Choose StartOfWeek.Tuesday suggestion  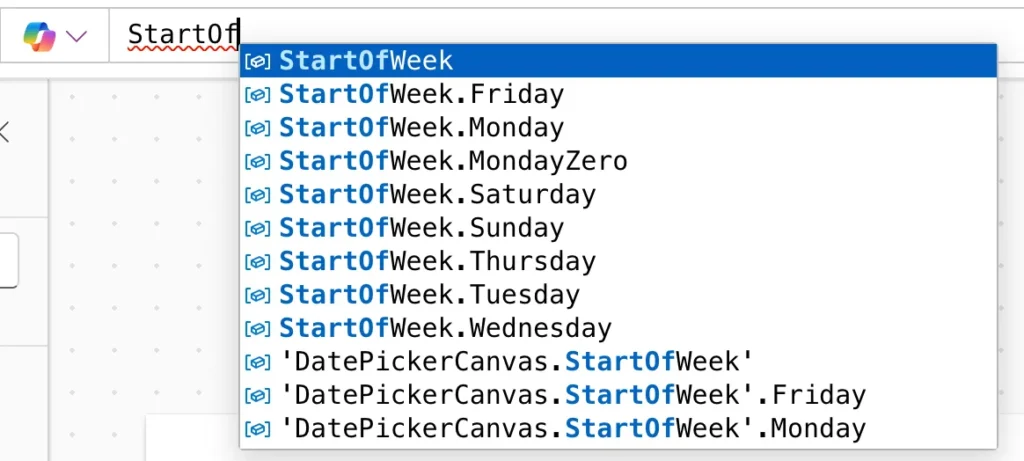[x=618, y=294]
